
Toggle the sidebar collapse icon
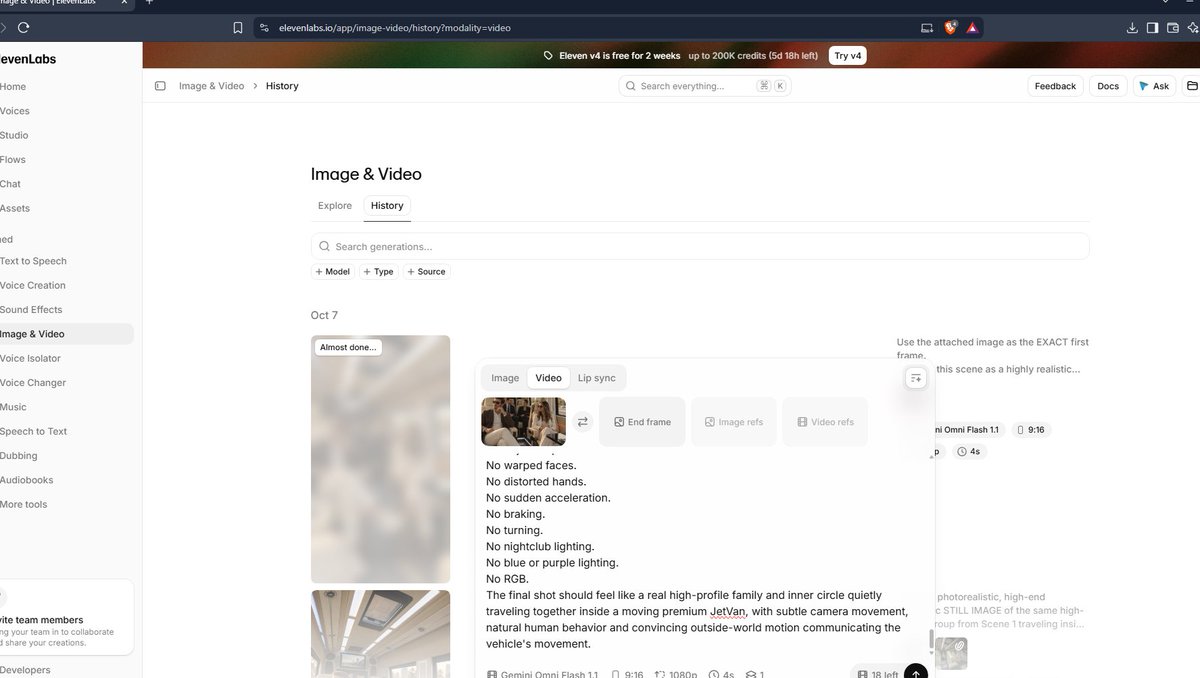pyautogui.click(x=160, y=86)
